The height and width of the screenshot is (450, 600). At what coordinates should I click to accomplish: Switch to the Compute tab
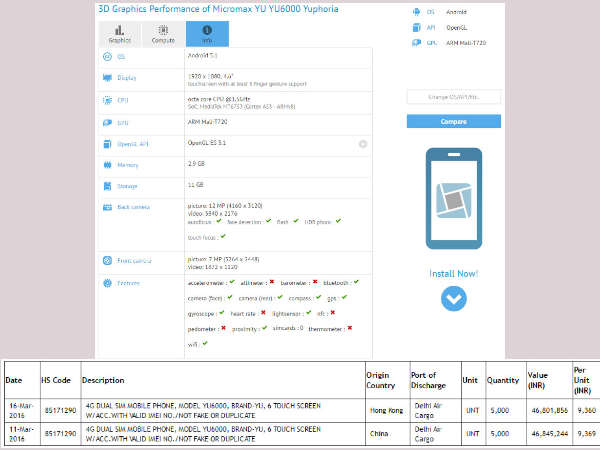[162, 33]
